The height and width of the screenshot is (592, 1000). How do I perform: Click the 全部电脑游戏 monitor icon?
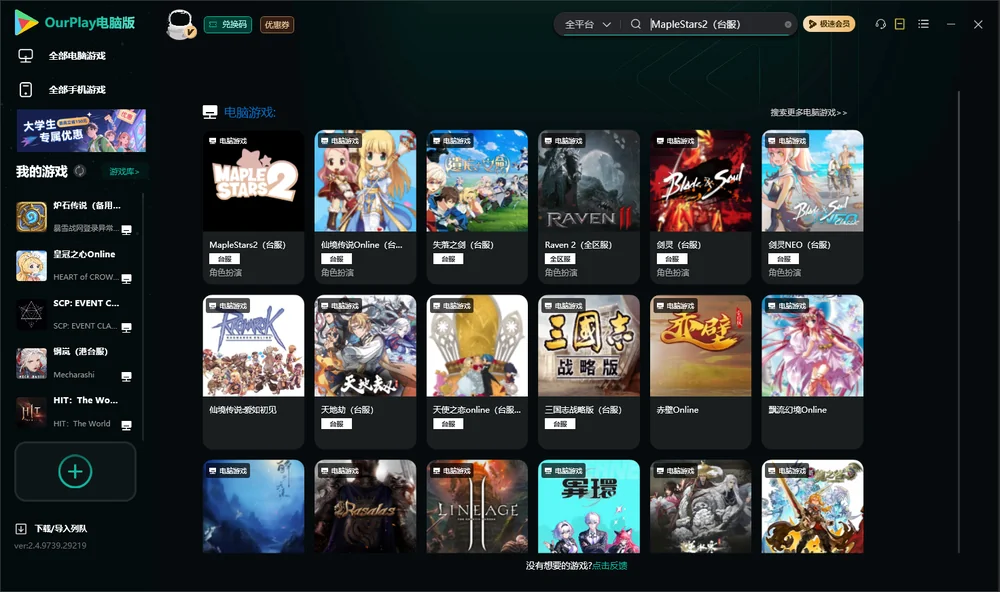tap(26, 56)
